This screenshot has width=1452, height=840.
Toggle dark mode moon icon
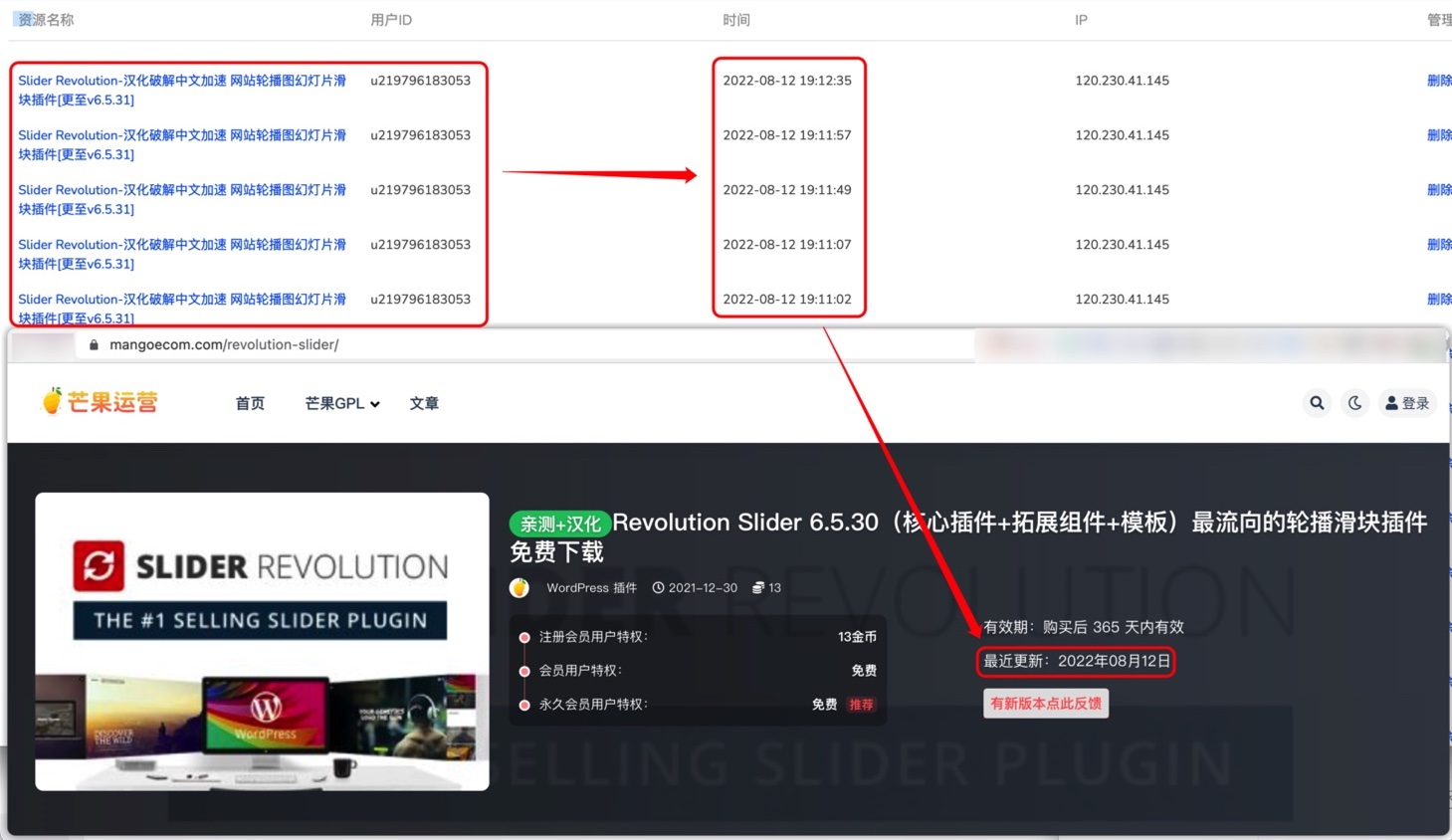pyautogui.click(x=1354, y=403)
